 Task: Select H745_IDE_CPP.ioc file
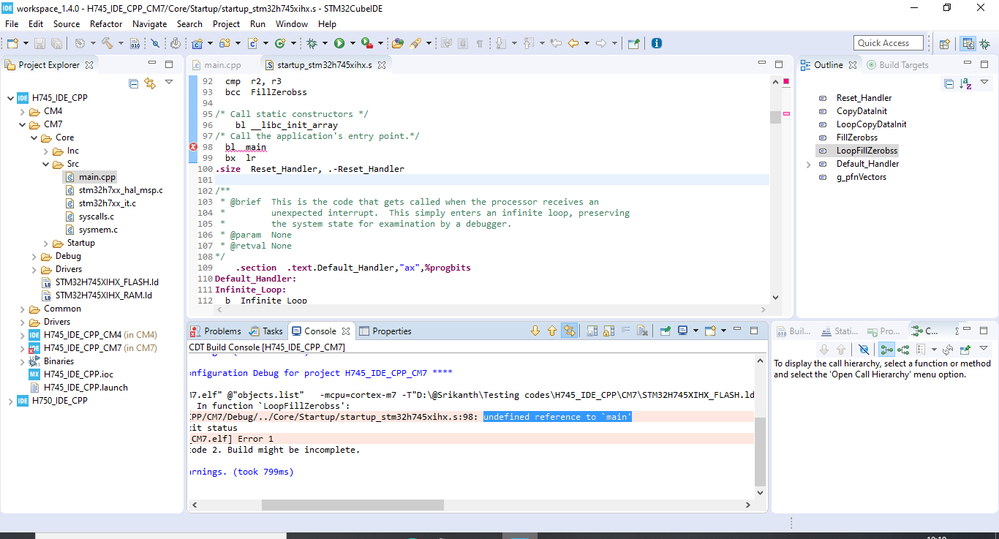[x=78, y=375]
